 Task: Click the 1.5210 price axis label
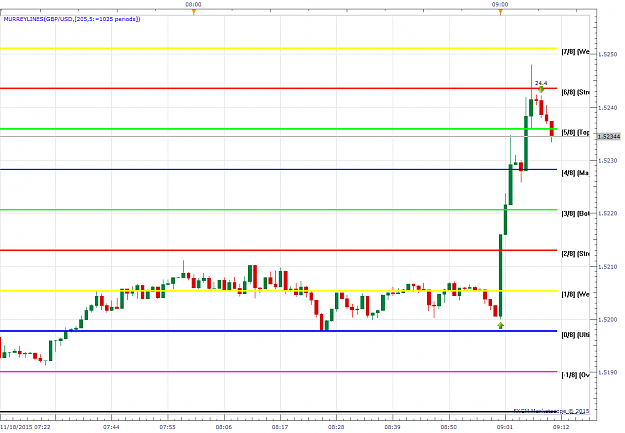click(607, 267)
